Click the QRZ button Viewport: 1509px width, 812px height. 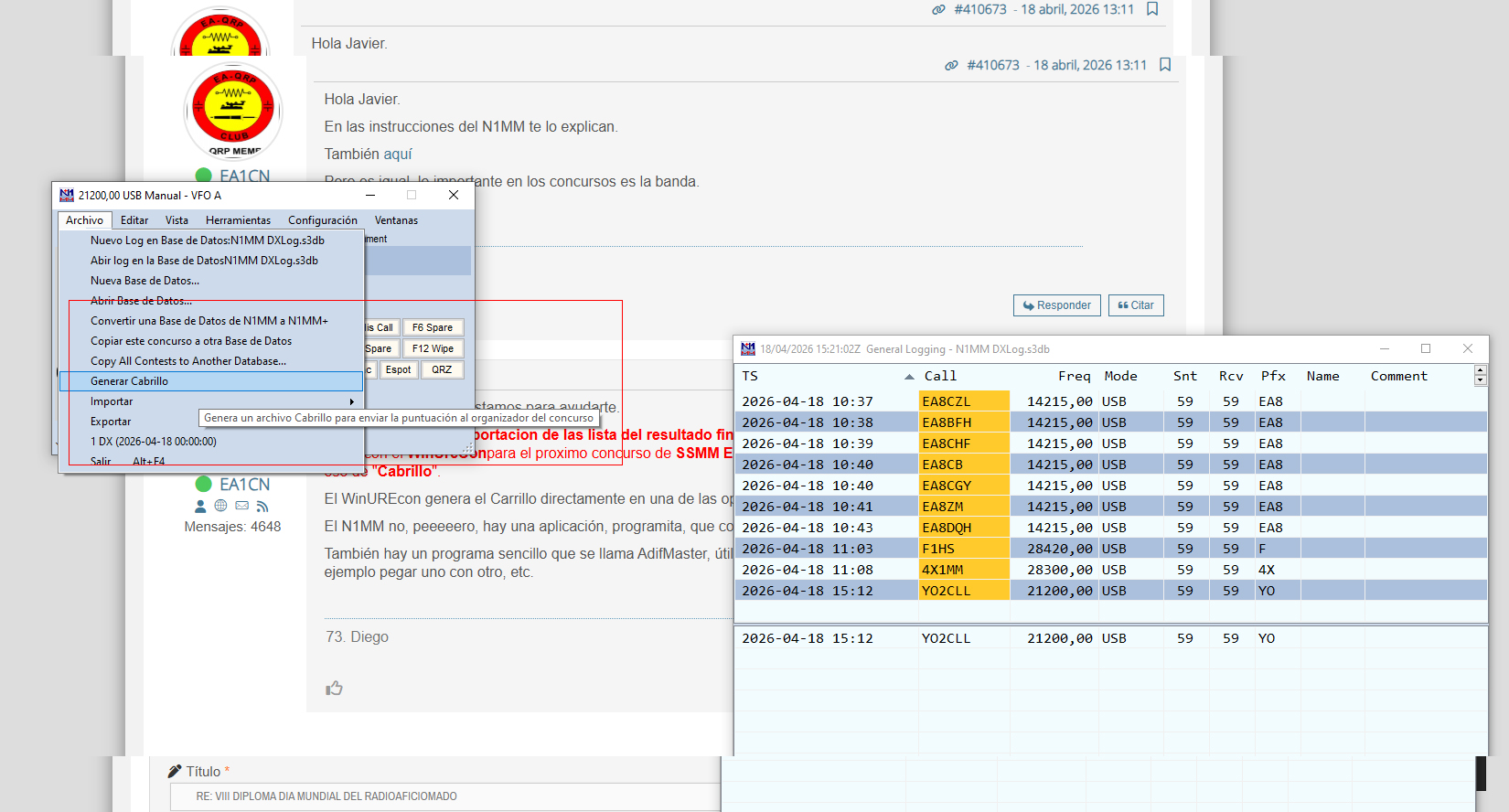pyautogui.click(x=442, y=369)
